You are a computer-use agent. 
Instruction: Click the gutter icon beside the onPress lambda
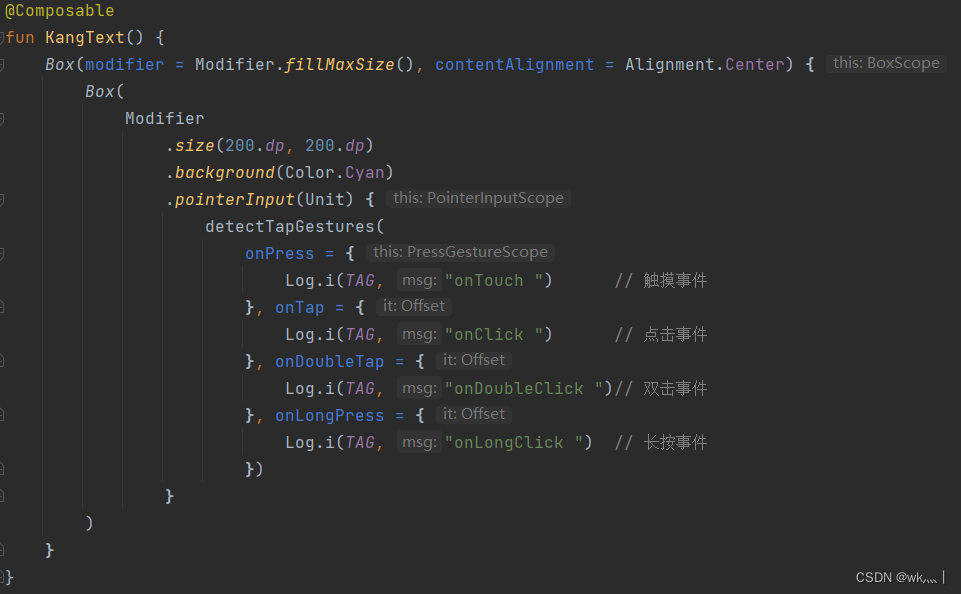point(6,253)
